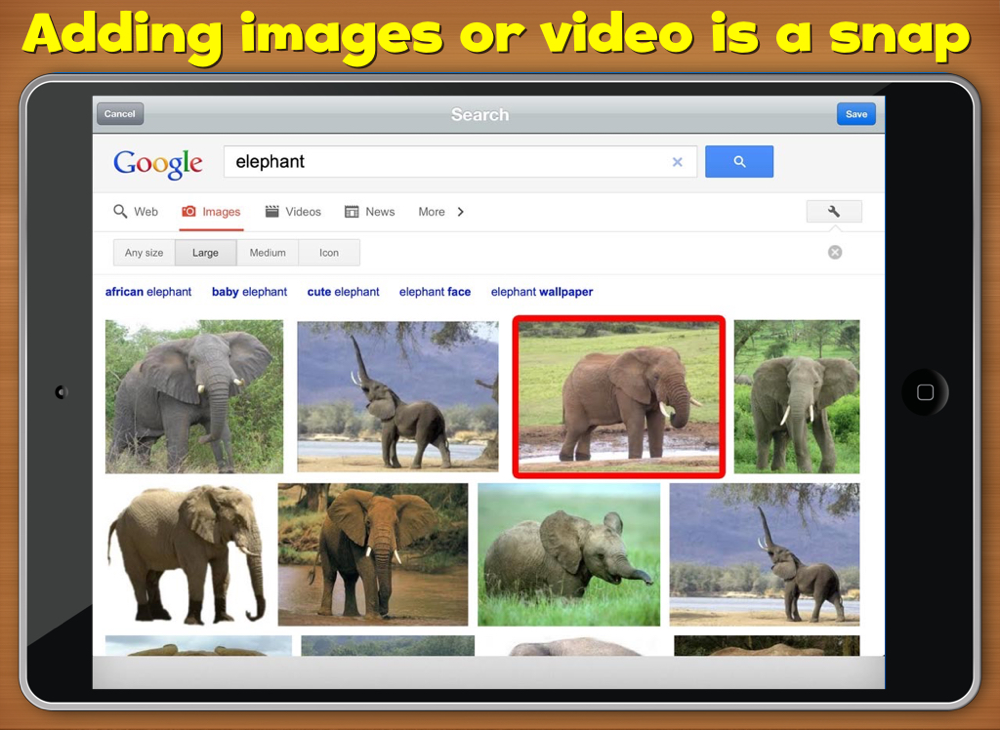Open the More tab
1000x730 pixels.
click(x=432, y=212)
